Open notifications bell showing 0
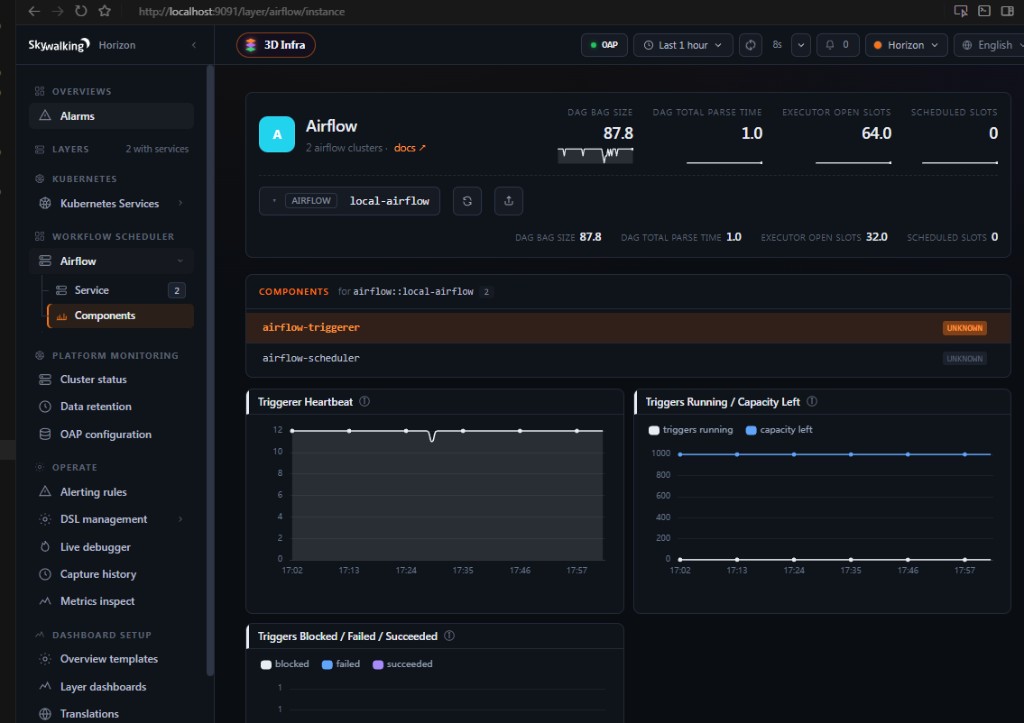This screenshot has width=1024, height=723. point(837,45)
